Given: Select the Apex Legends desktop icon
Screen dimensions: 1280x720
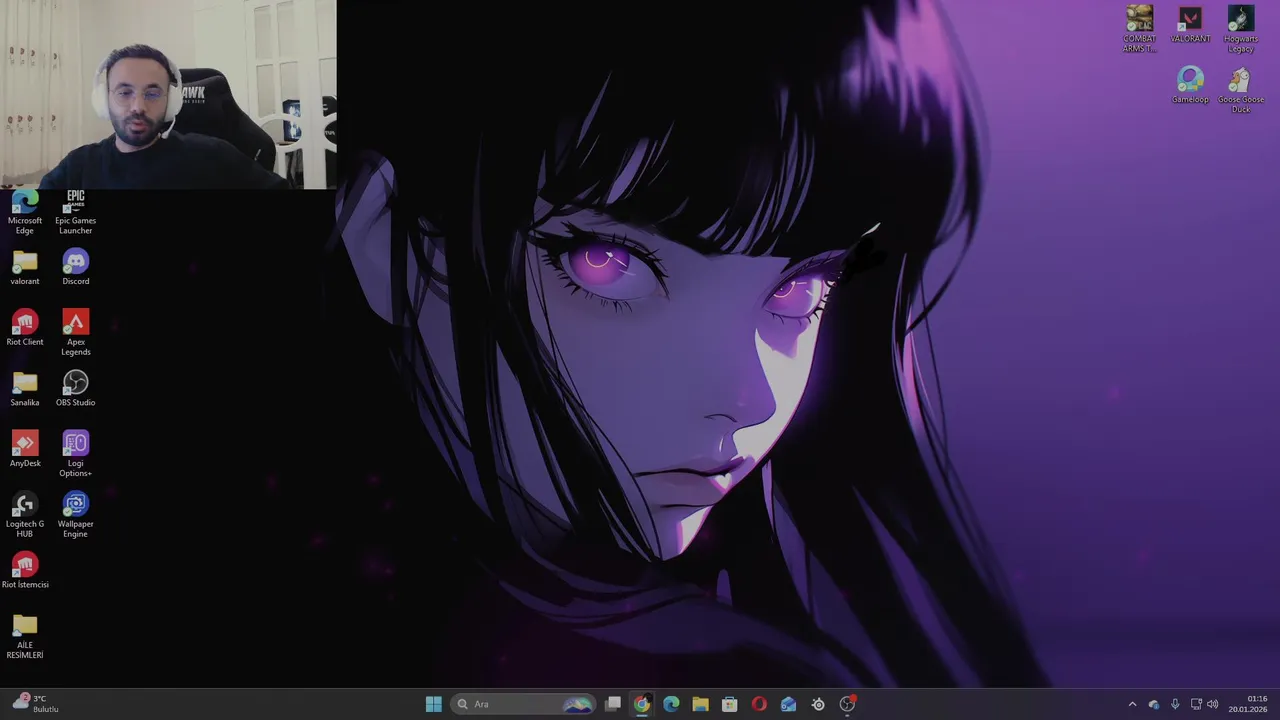Looking at the screenshot, I should pos(75,333).
